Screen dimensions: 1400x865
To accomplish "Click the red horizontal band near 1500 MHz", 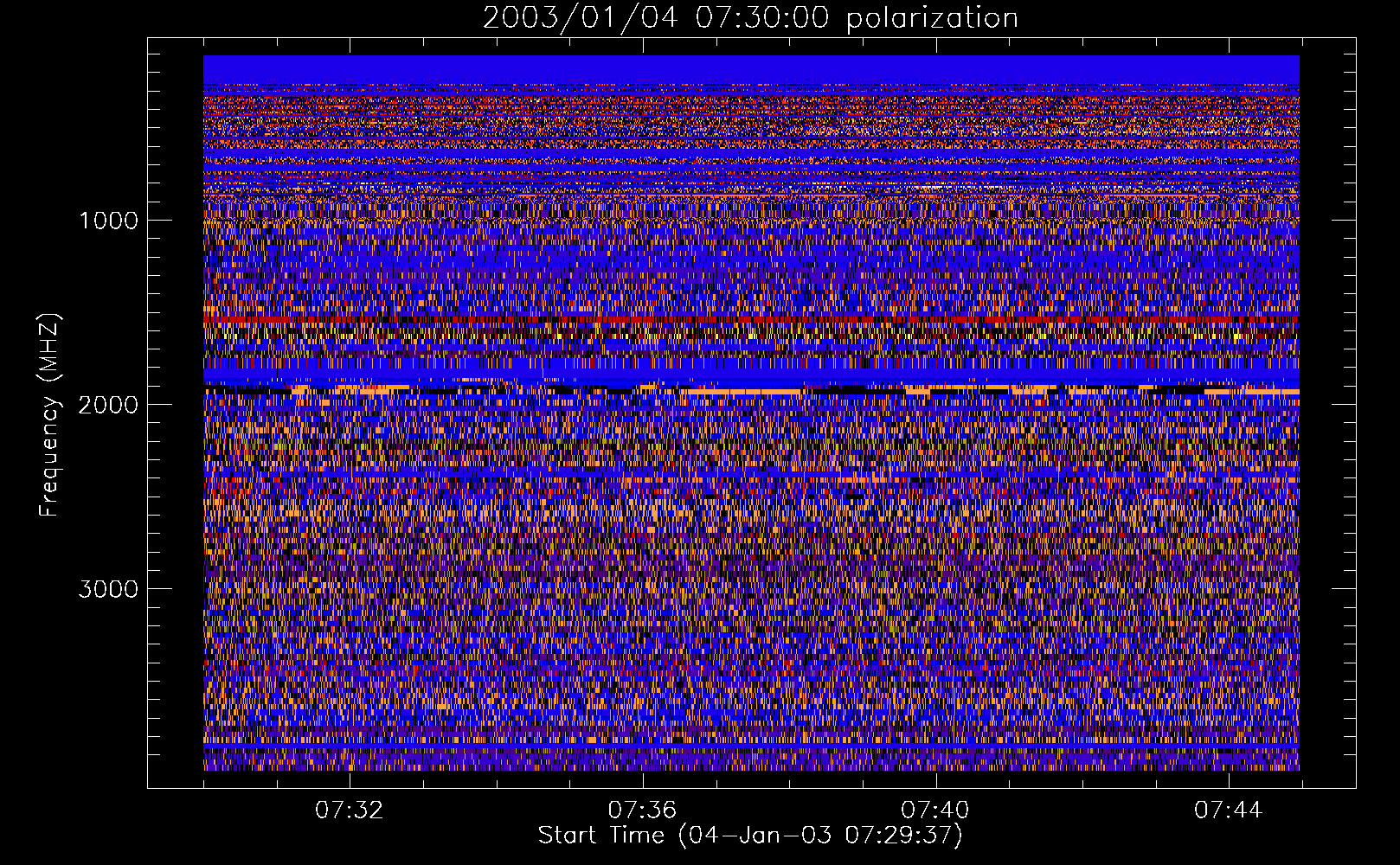I will (x=751, y=320).
